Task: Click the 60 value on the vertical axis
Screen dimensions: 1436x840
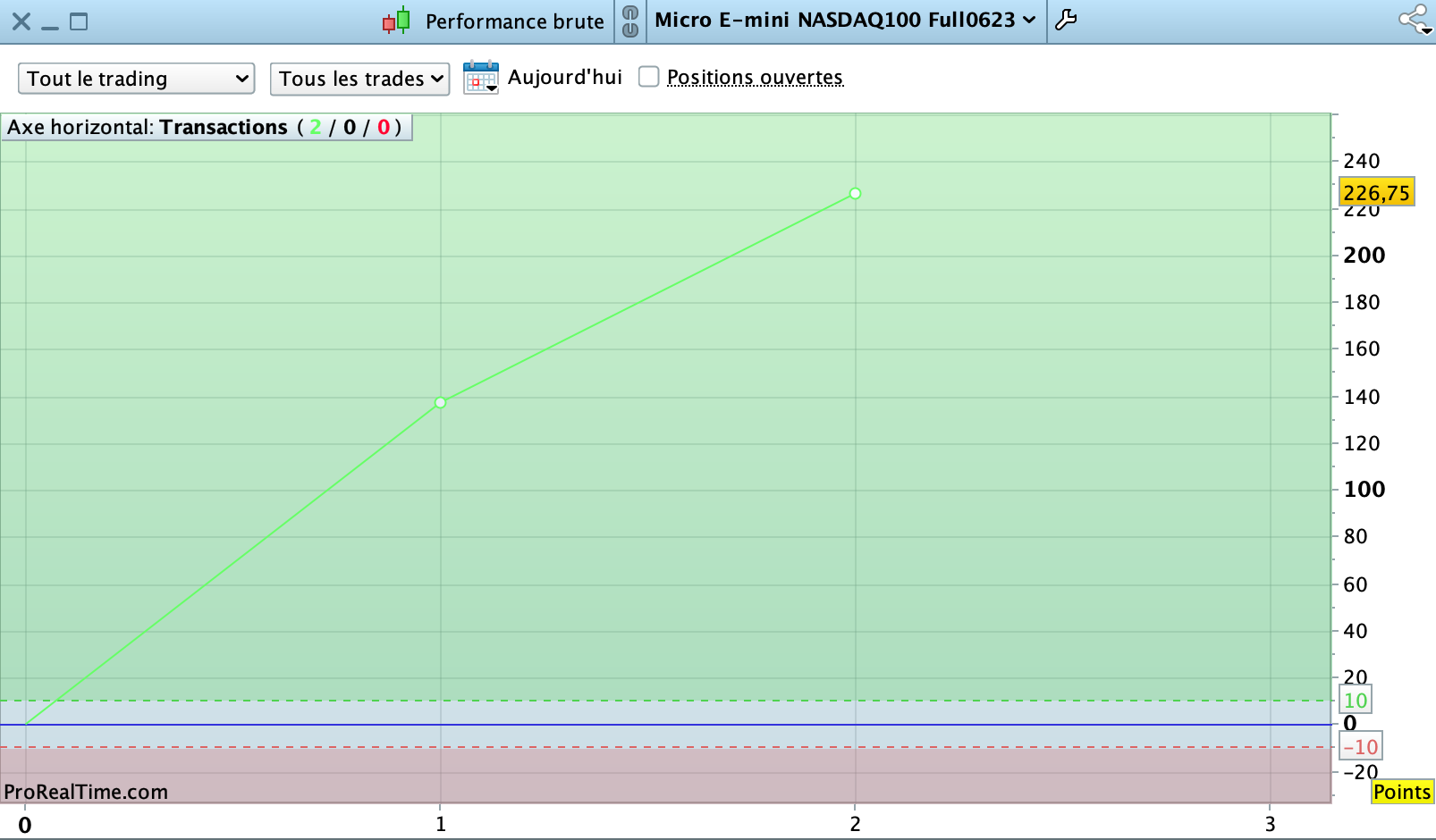Action: pyautogui.click(x=1356, y=584)
